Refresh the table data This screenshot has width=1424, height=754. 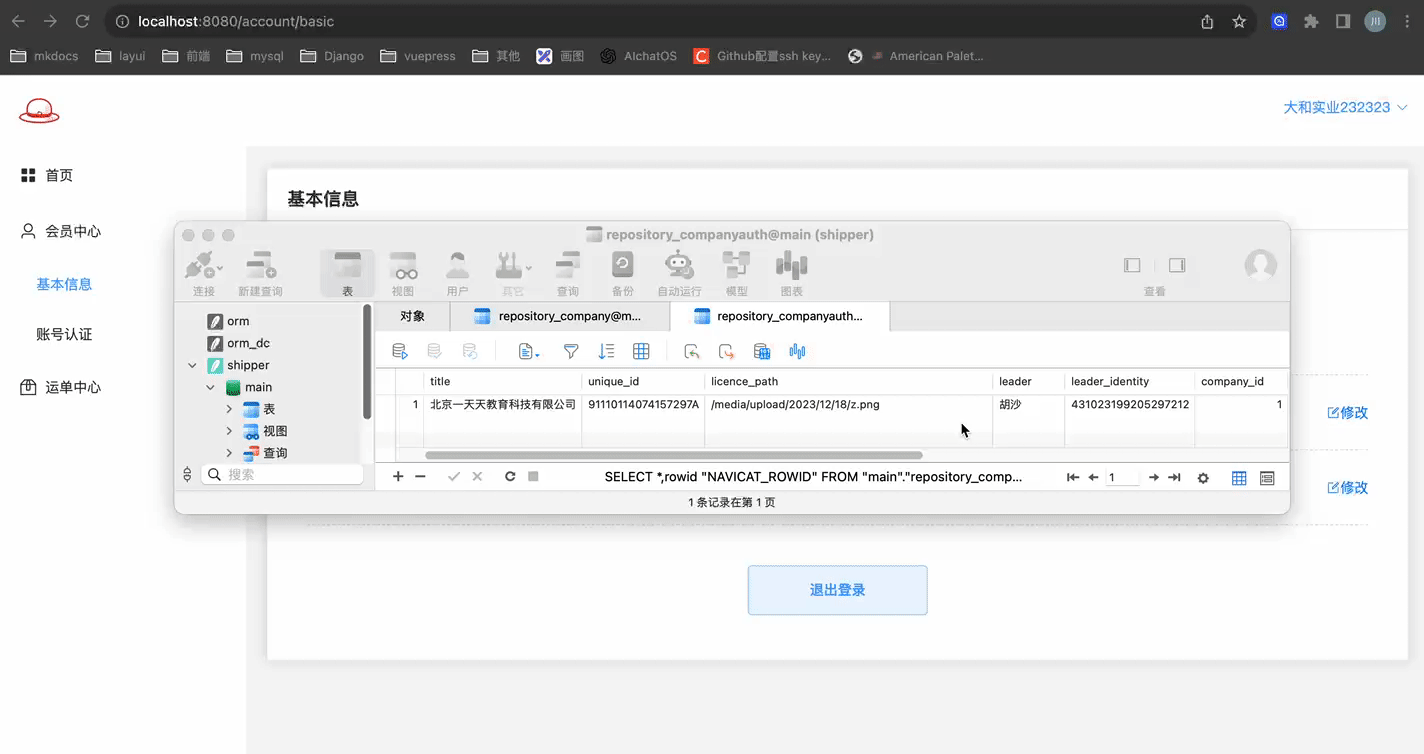click(x=510, y=477)
